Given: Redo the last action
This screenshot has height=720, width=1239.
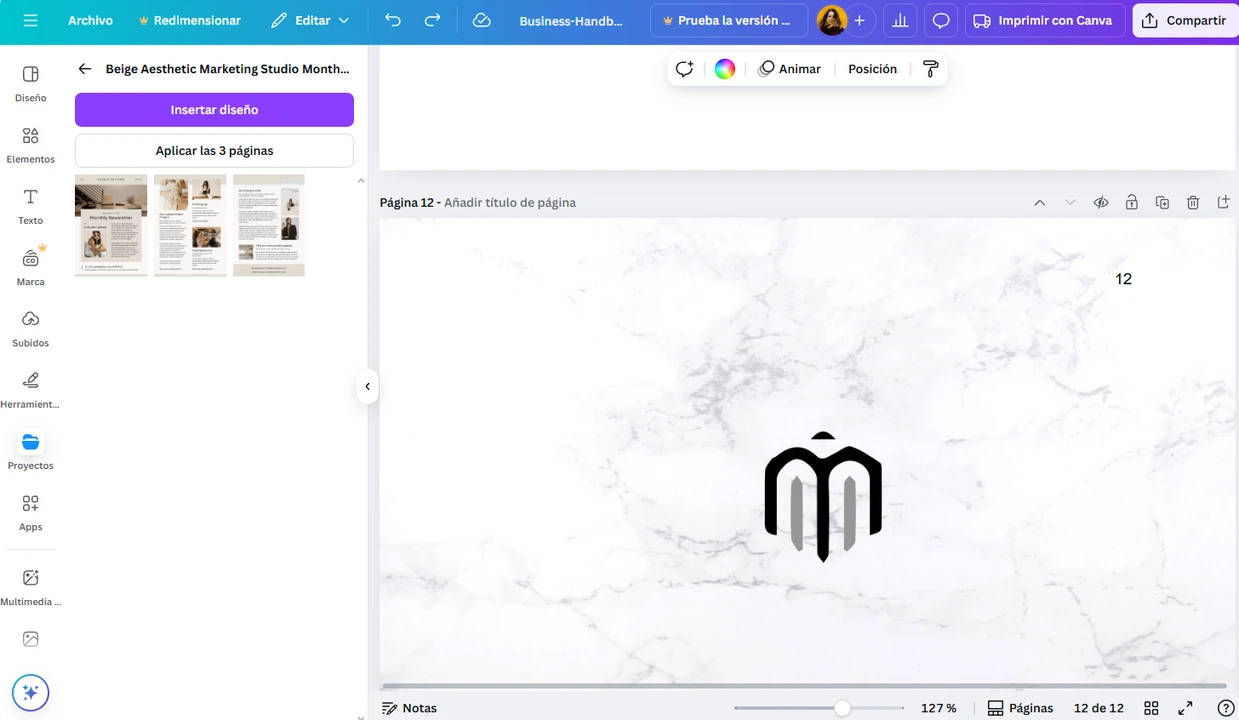Looking at the screenshot, I should click(432, 20).
